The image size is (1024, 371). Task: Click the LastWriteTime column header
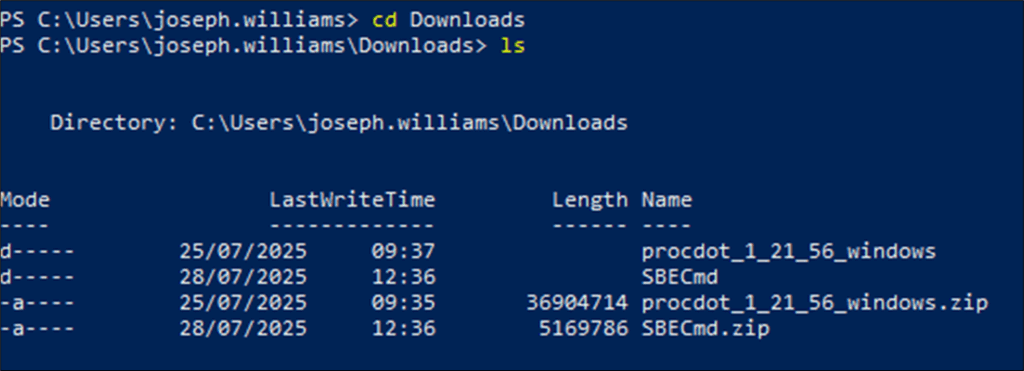pos(352,200)
